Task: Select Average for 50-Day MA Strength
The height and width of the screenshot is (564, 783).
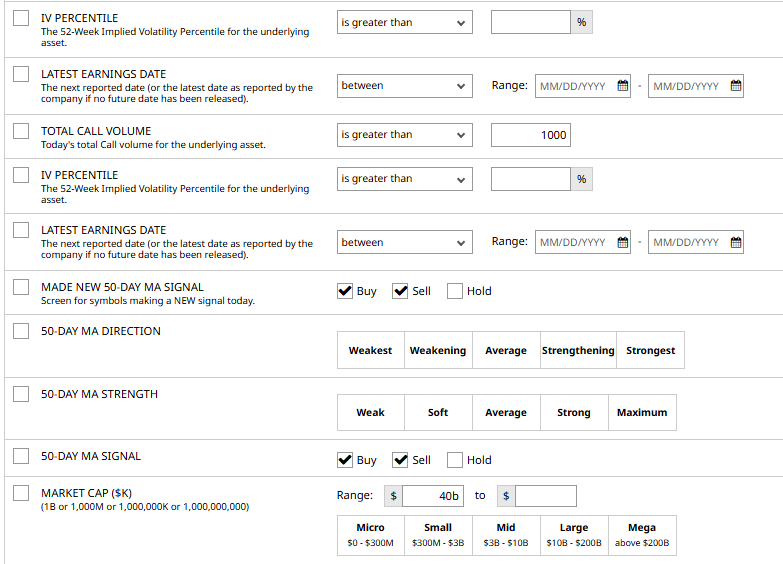Action: point(506,412)
